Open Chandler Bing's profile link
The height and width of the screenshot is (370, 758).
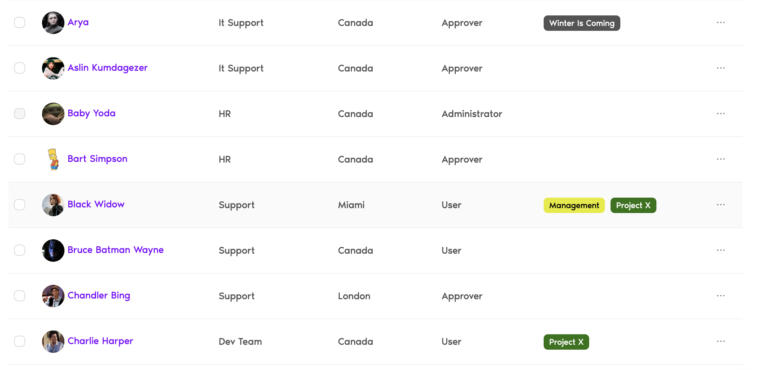click(99, 296)
